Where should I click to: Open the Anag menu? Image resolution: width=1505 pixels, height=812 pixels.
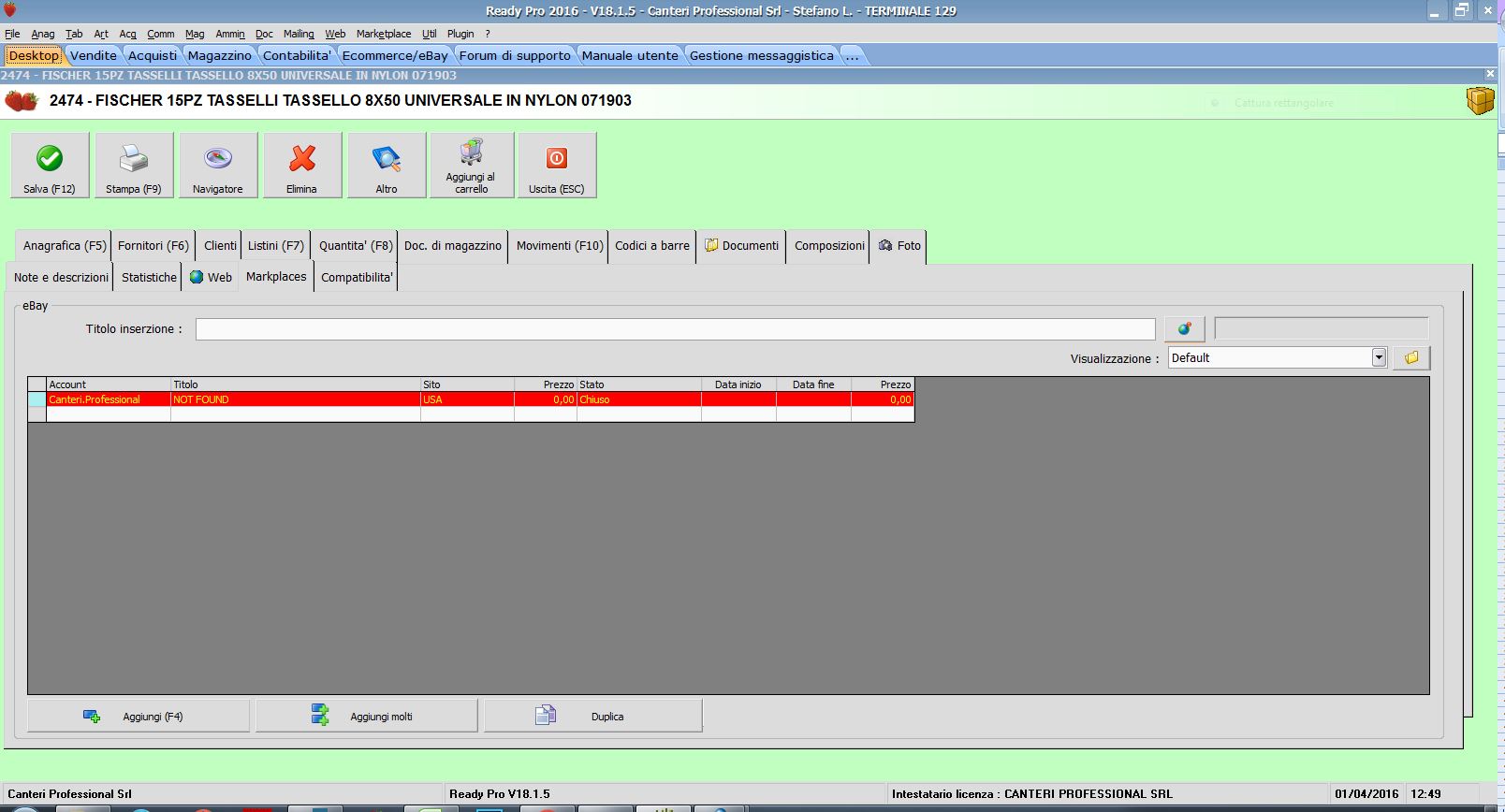pyautogui.click(x=43, y=34)
